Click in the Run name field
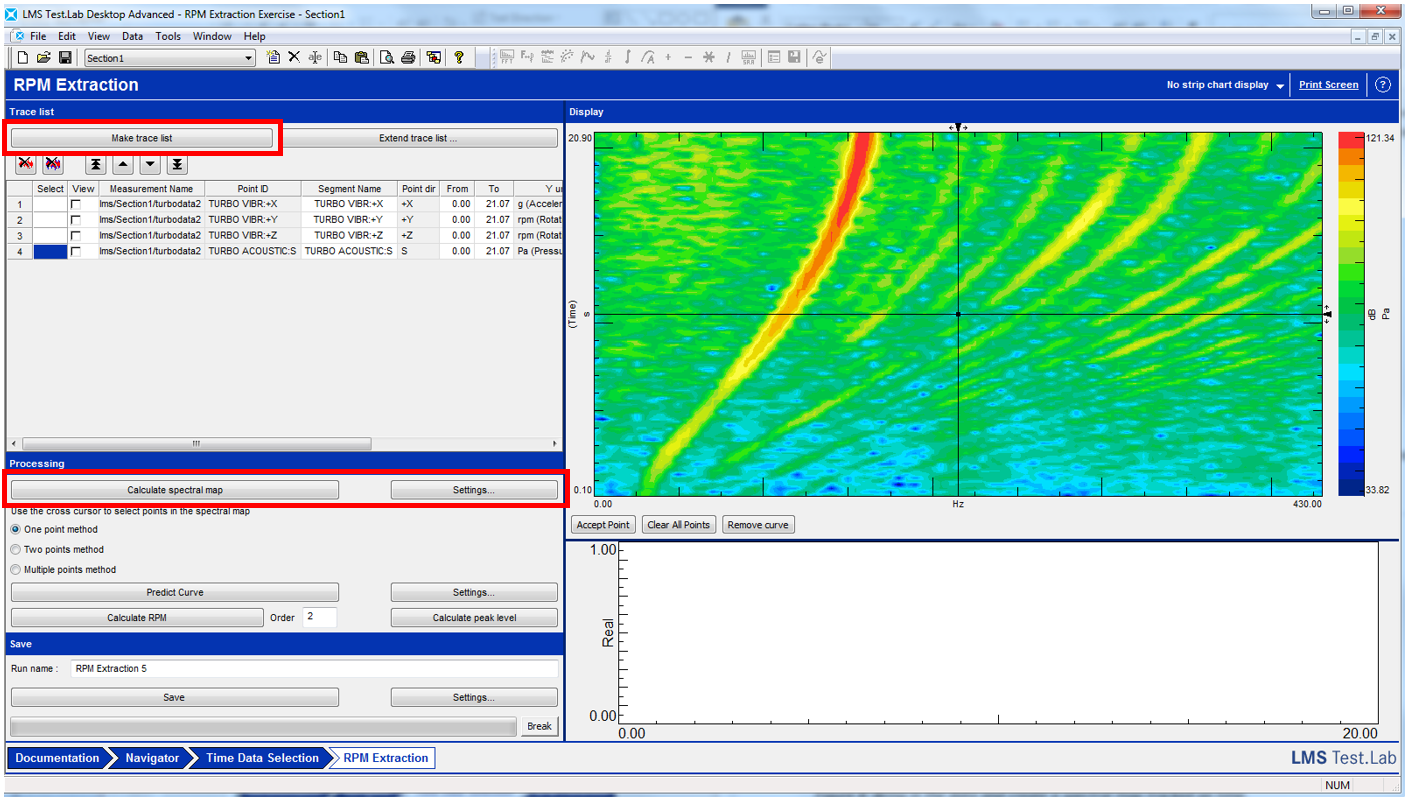The height and width of the screenshot is (801, 1409). 314,668
